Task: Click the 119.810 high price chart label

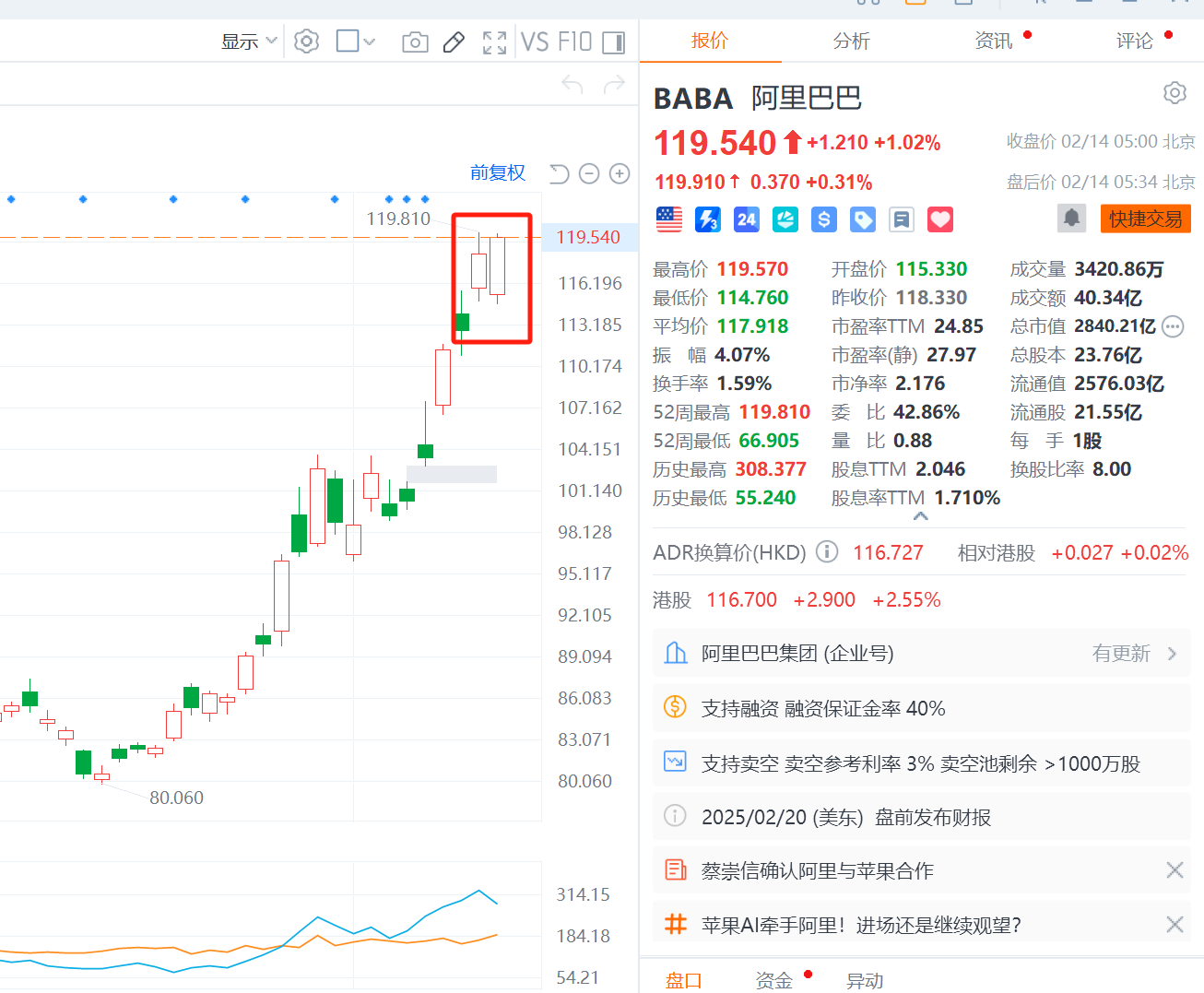Action: 398,219
